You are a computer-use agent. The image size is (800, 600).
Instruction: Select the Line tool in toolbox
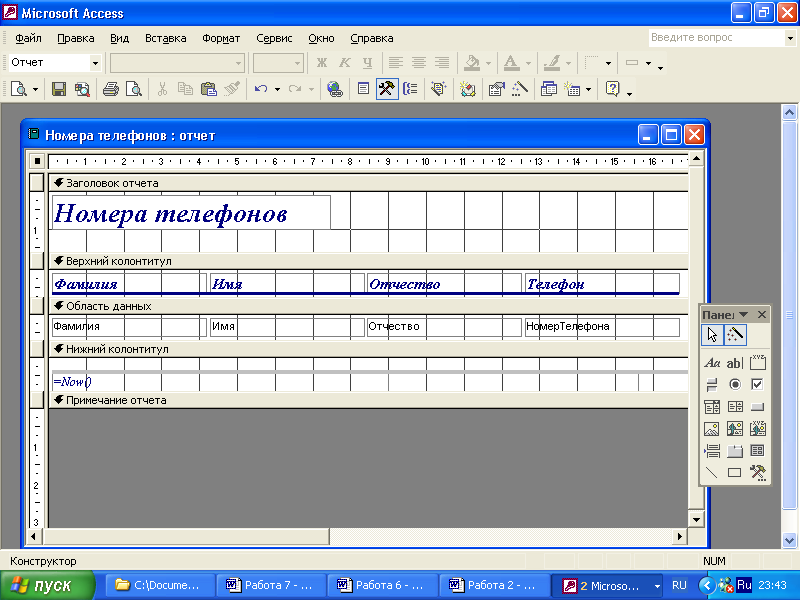[x=712, y=472]
